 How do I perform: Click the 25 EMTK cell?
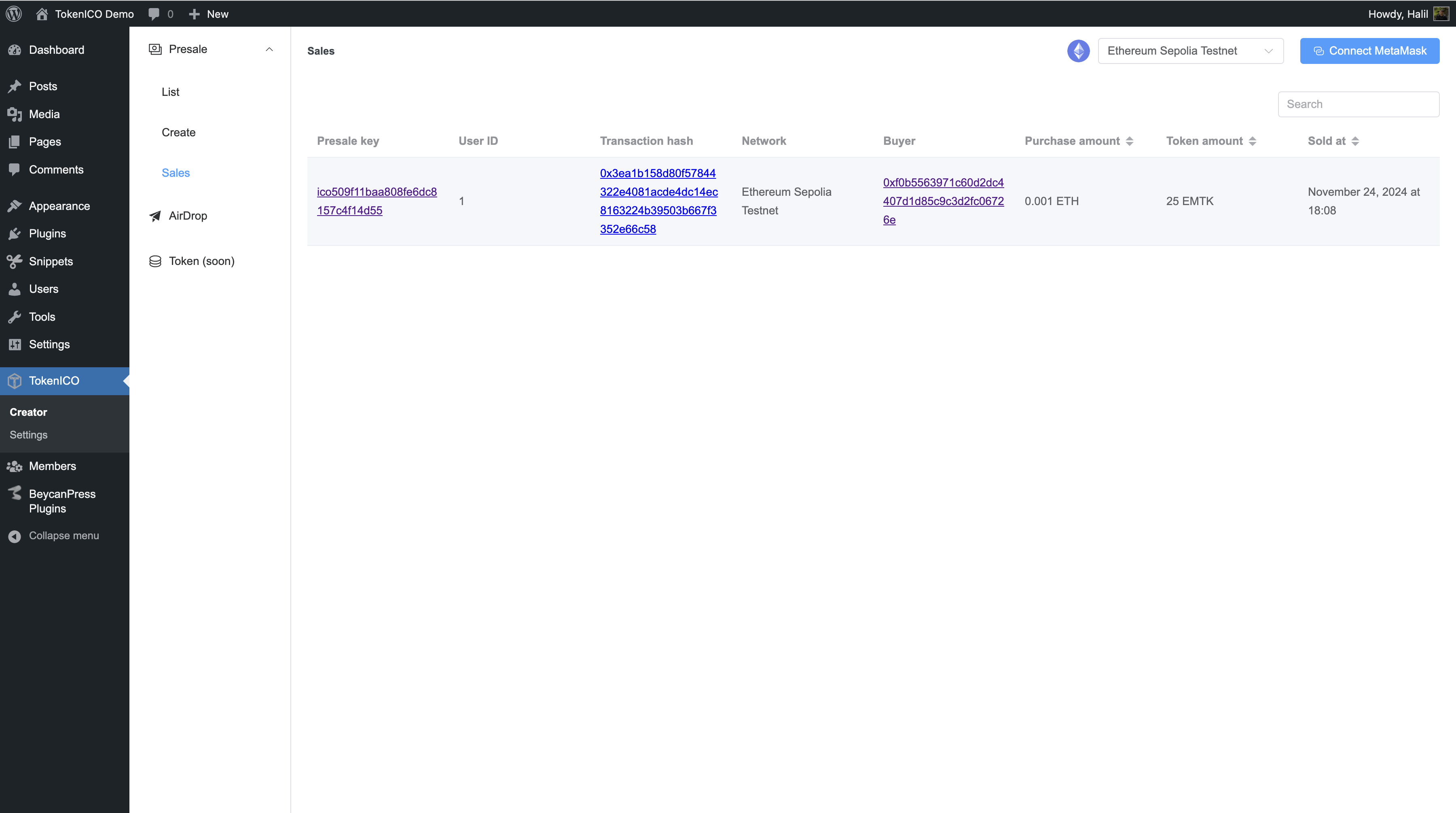(x=1189, y=201)
